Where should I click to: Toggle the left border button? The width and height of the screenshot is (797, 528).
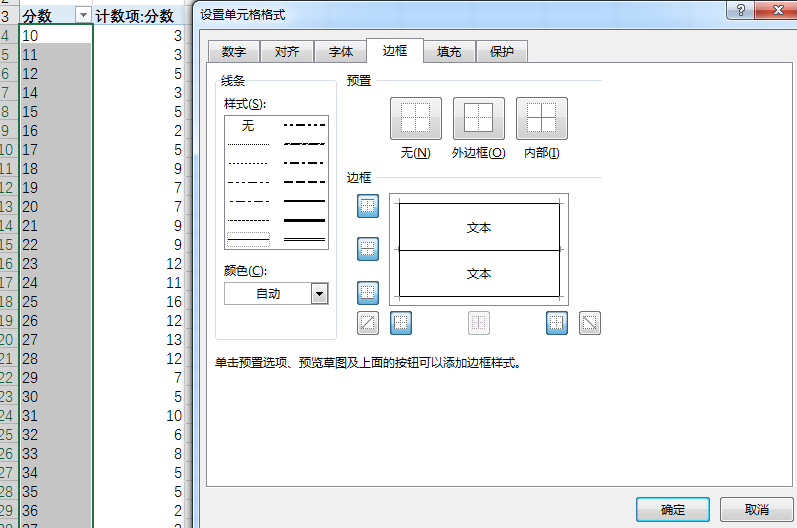(401, 323)
